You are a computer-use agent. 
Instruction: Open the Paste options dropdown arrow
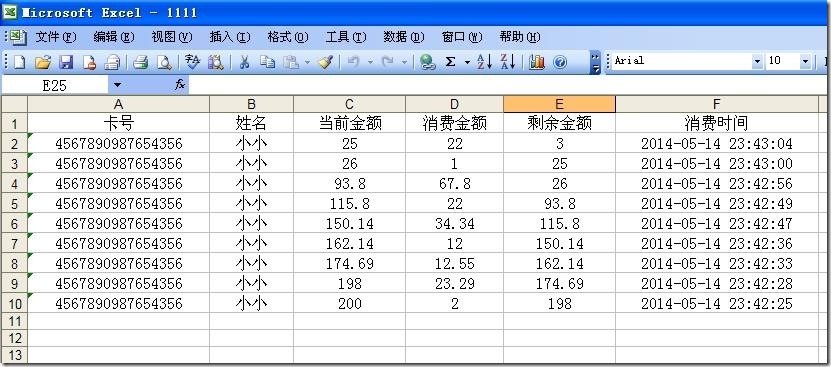tap(307, 63)
